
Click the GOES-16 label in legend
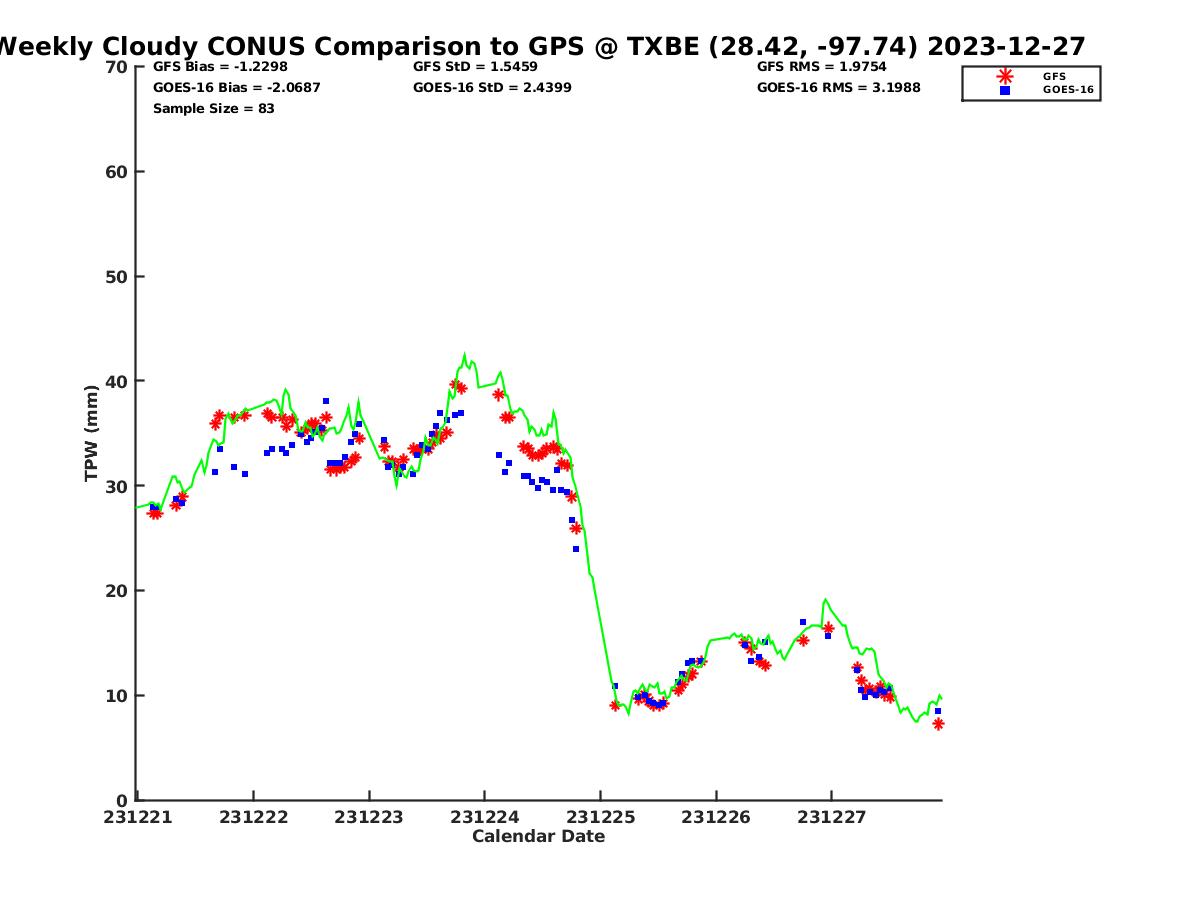click(1068, 90)
